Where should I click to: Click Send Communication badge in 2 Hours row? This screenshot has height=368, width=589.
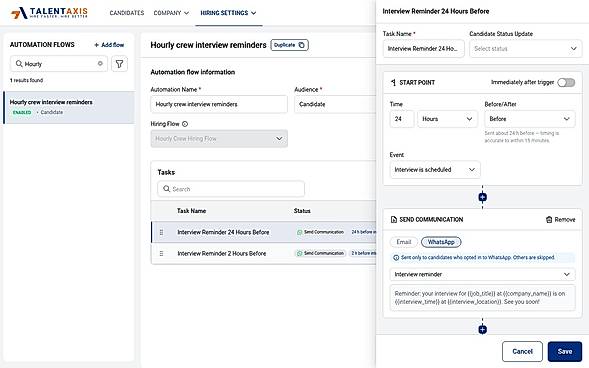pyautogui.click(x=320, y=253)
